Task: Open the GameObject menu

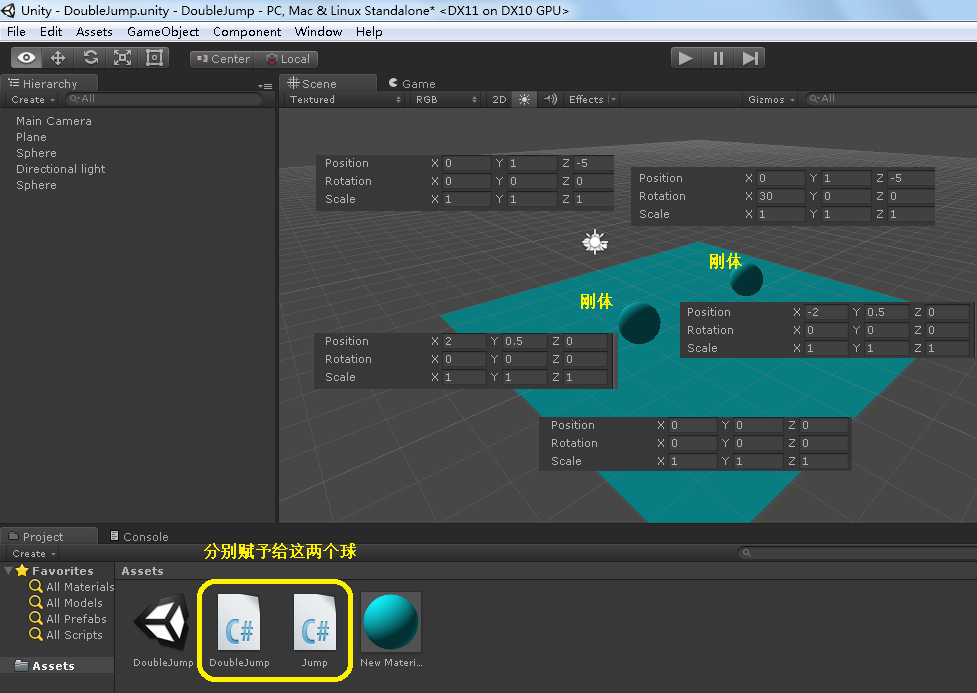Action: pos(163,32)
